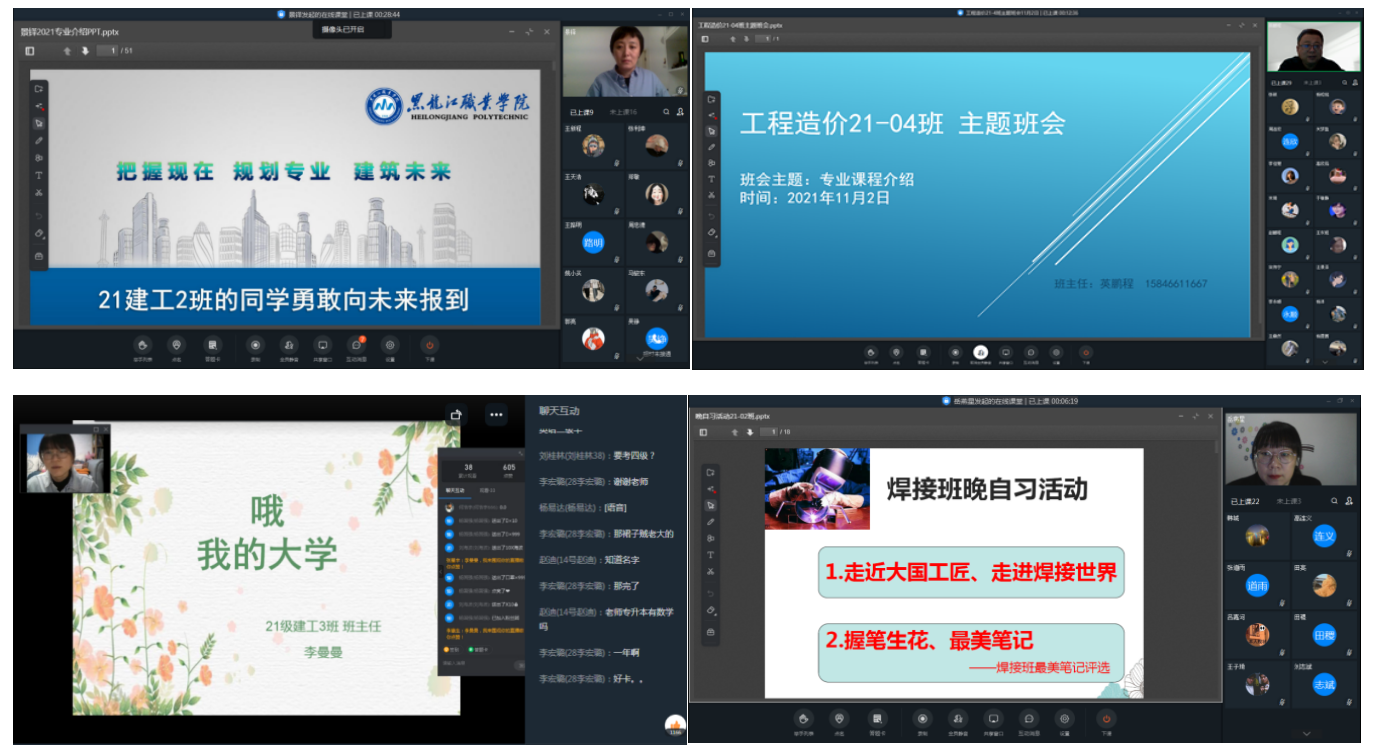Click the share icon above the 我的大学 slide

(457, 415)
